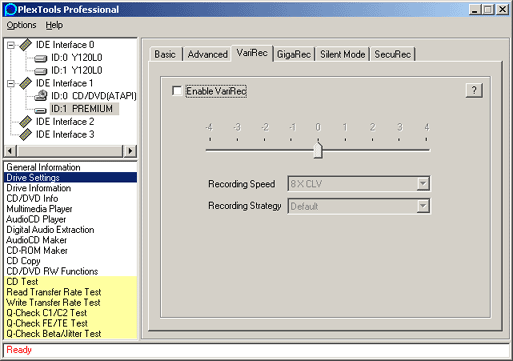This screenshot has width=513, height=361.
Task: Open Q-Check FE/TE Test
Action: click(70, 323)
